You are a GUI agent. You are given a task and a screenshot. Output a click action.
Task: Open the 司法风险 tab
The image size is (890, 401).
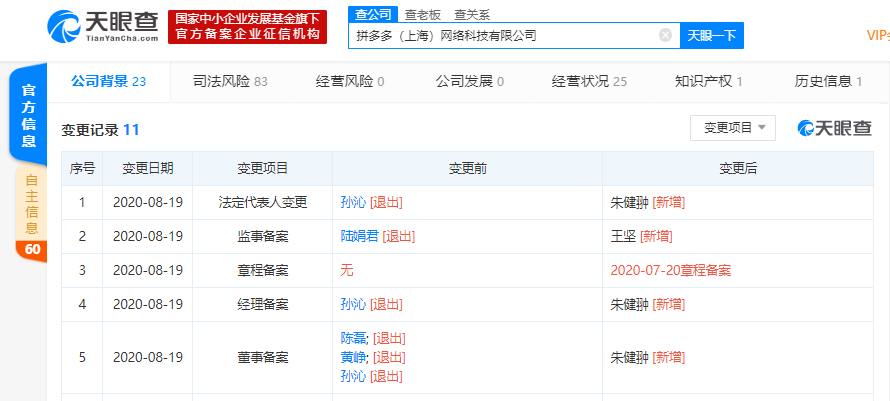click(230, 81)
